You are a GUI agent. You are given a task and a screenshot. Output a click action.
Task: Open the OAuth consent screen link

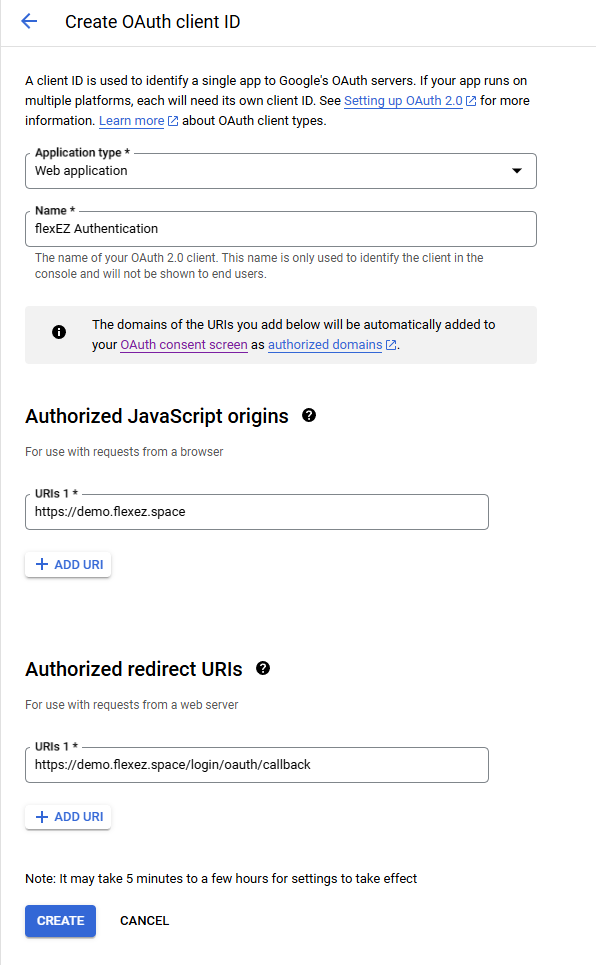(x=183, y=345)
